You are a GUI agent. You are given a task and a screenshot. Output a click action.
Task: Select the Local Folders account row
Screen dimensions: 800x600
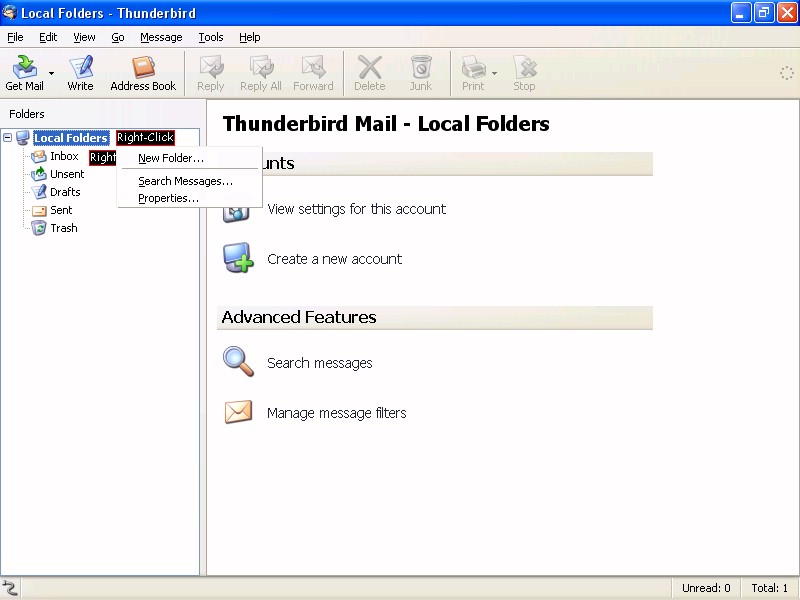(x=71, y=138)
